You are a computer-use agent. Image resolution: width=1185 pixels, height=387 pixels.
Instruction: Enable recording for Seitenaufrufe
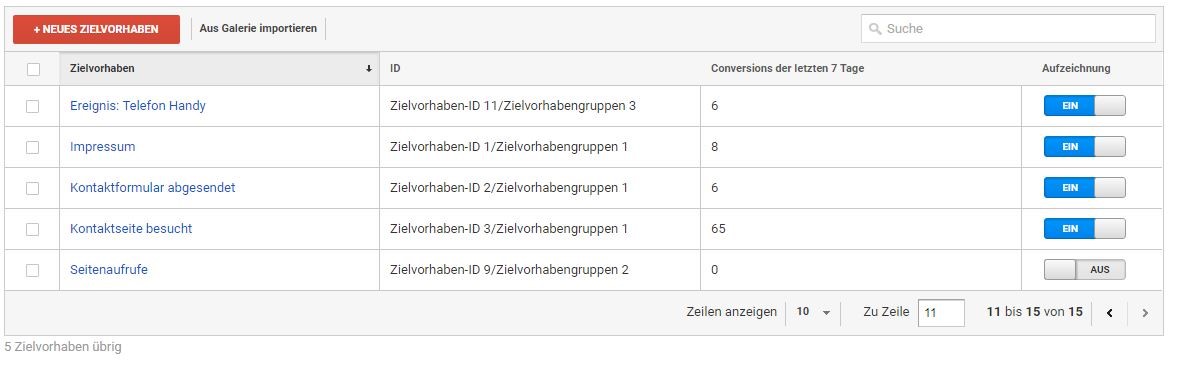click(1084, 270)
